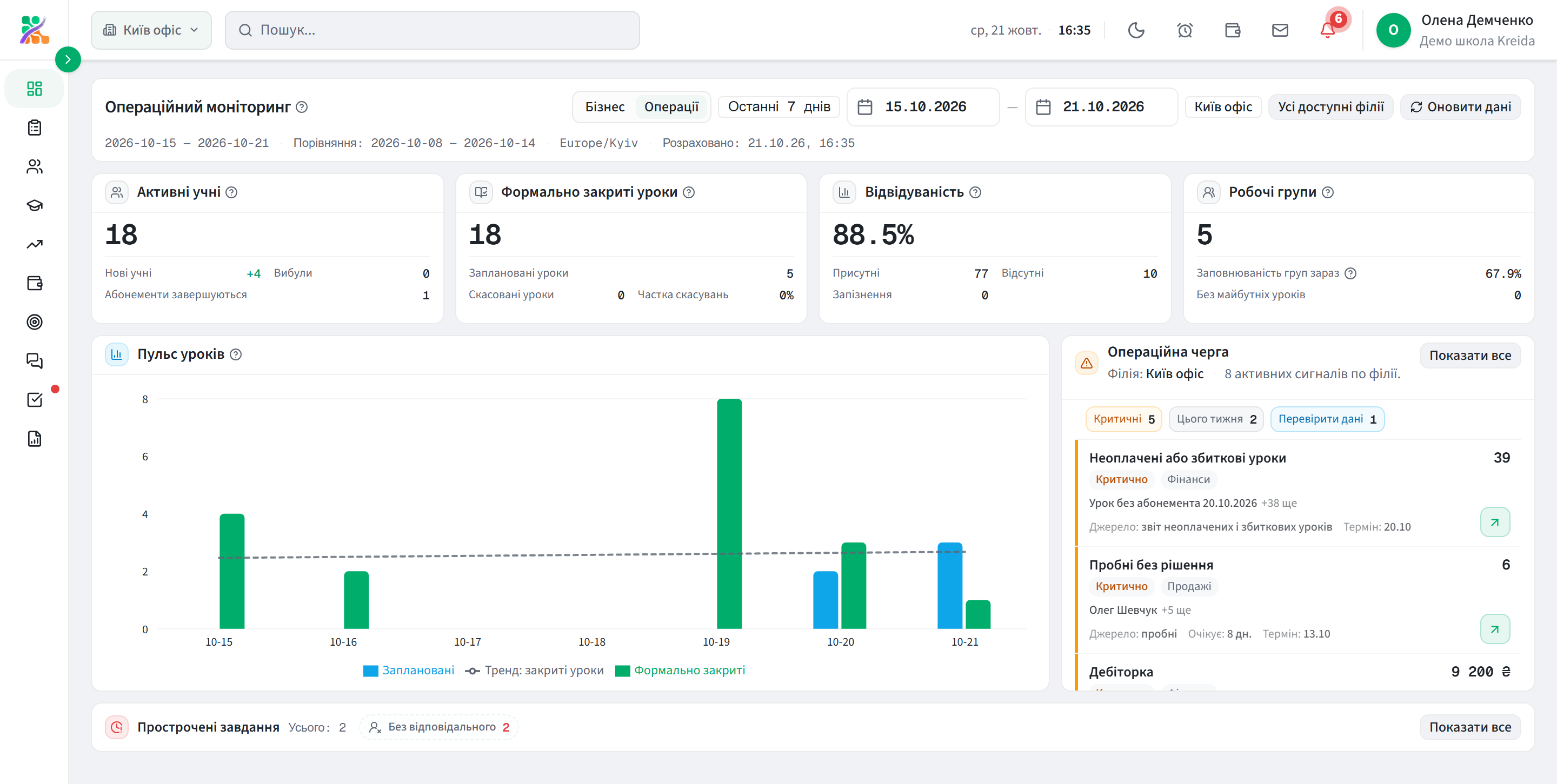Viewport: 1557px width, 784px height.
Task: Open the Київ офіс branch dropdown
Action: [x=151, y=30]
